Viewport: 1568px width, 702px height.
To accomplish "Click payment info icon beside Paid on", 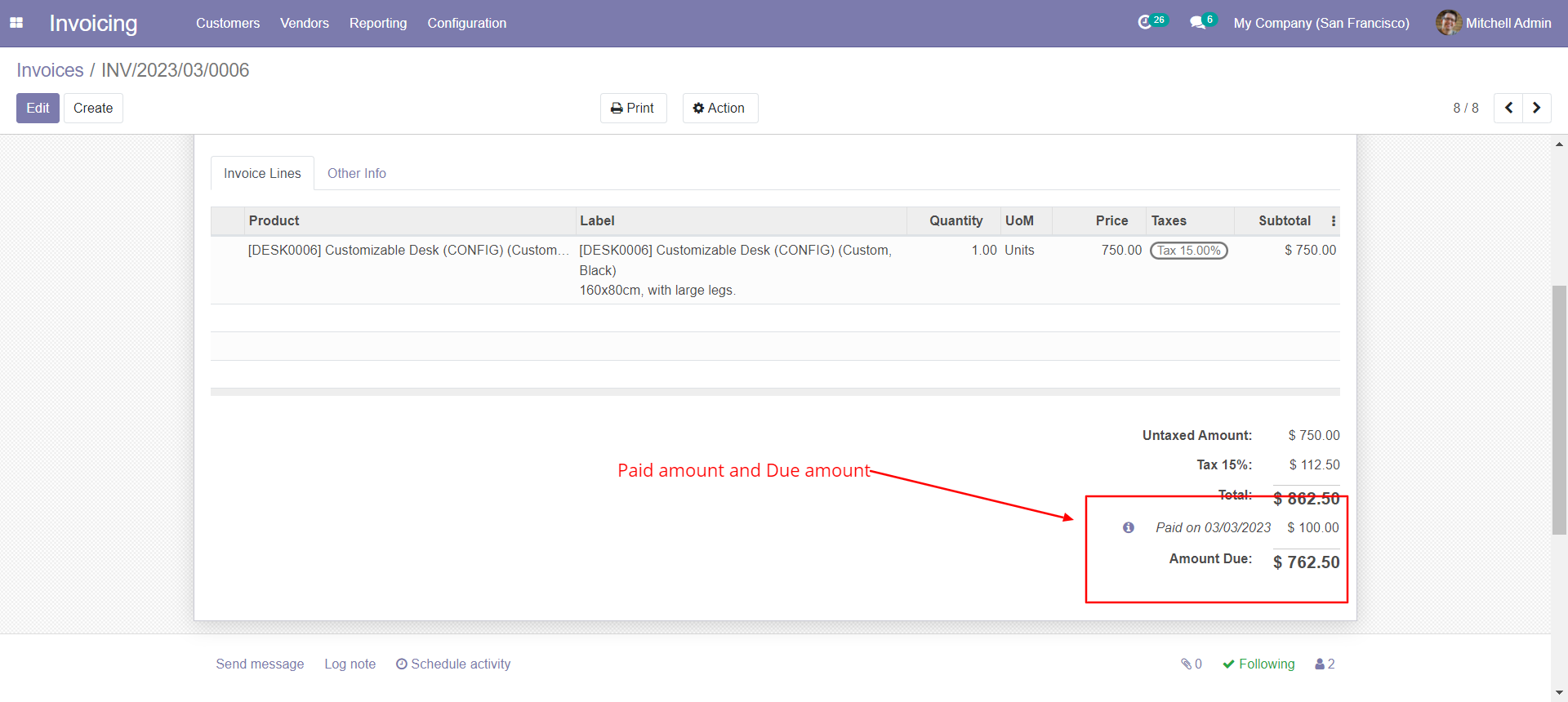I will click(x=1129, y=527).
